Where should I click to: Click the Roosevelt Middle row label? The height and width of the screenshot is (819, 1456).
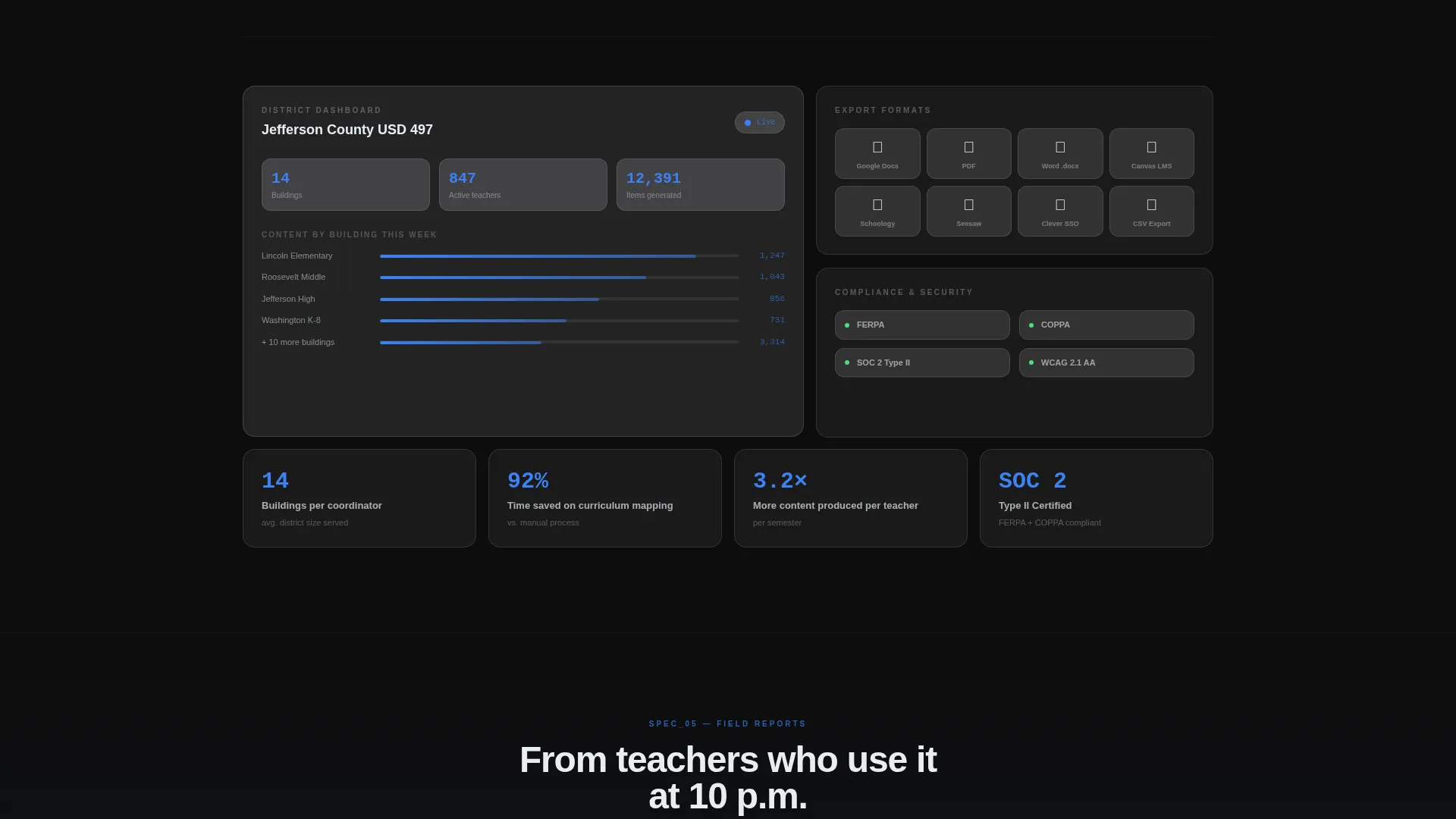coord(293,277)
